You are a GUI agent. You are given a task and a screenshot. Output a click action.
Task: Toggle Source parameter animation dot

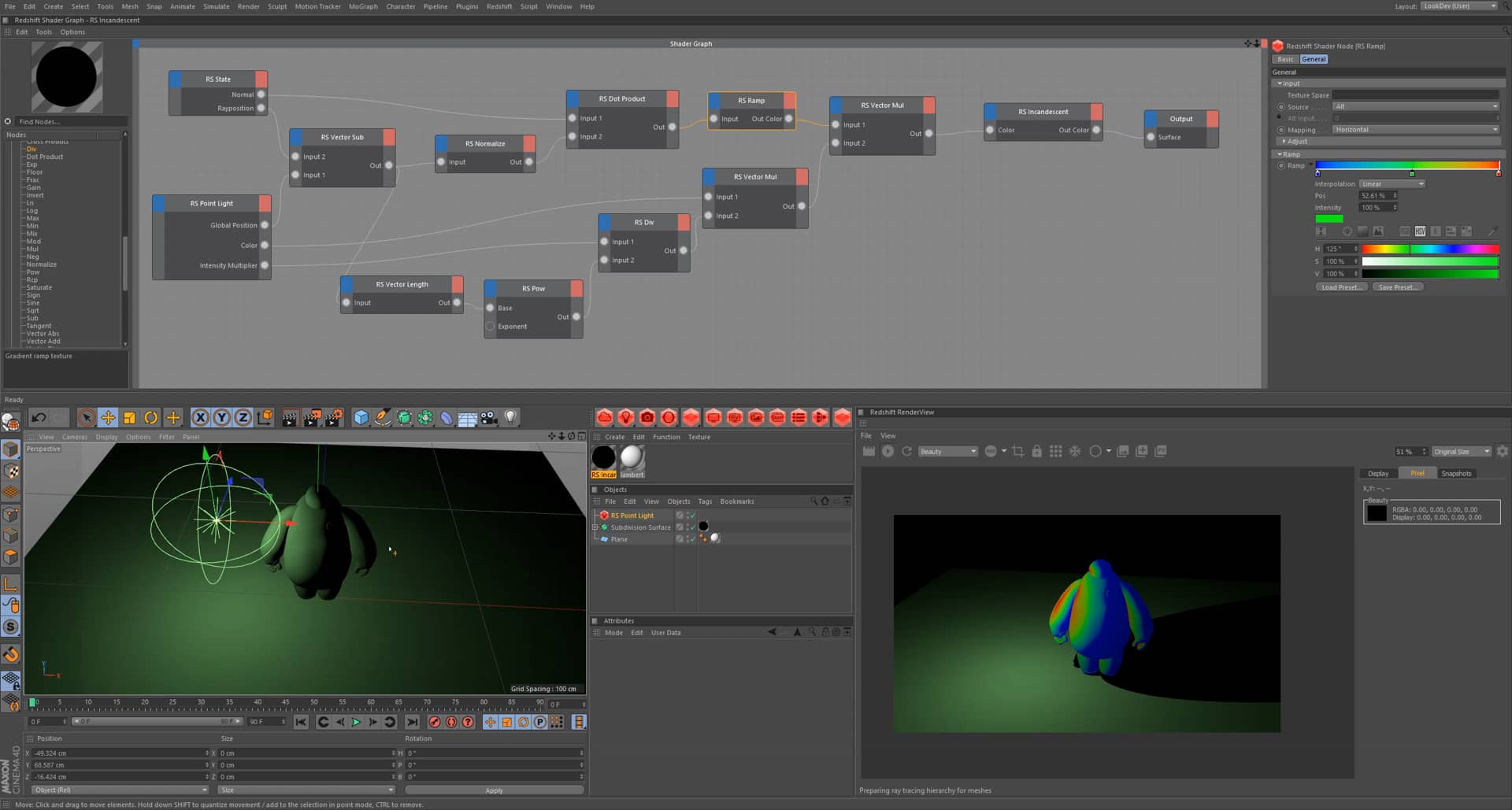pos(1281,107)
